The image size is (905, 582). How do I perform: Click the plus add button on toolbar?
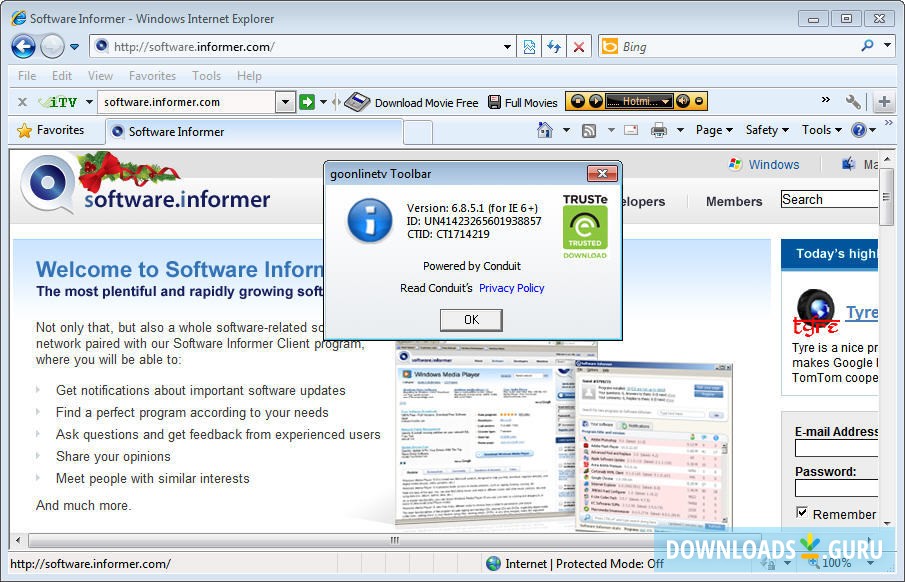[x=884, y=102]
